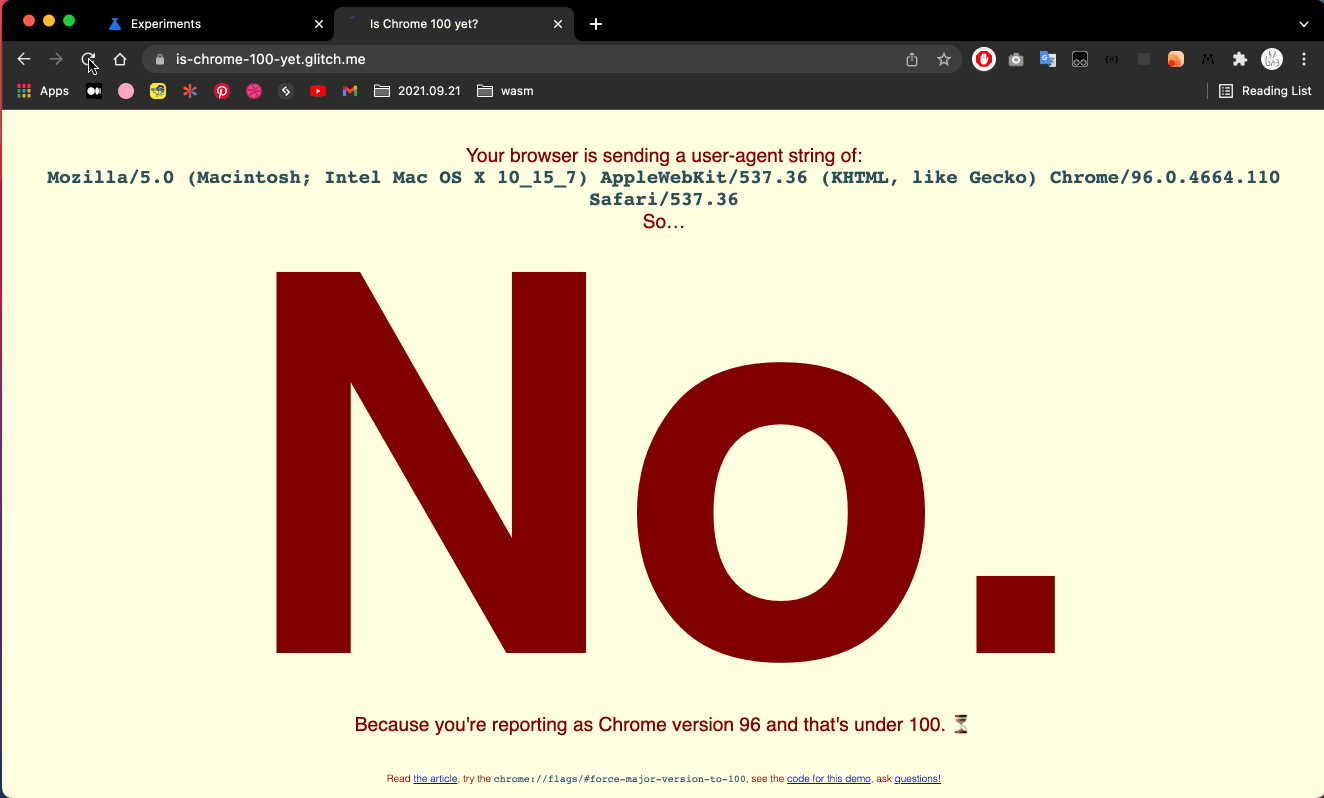Share this page from the address bar
This screenshot has height=798, width=1324.
912,59
